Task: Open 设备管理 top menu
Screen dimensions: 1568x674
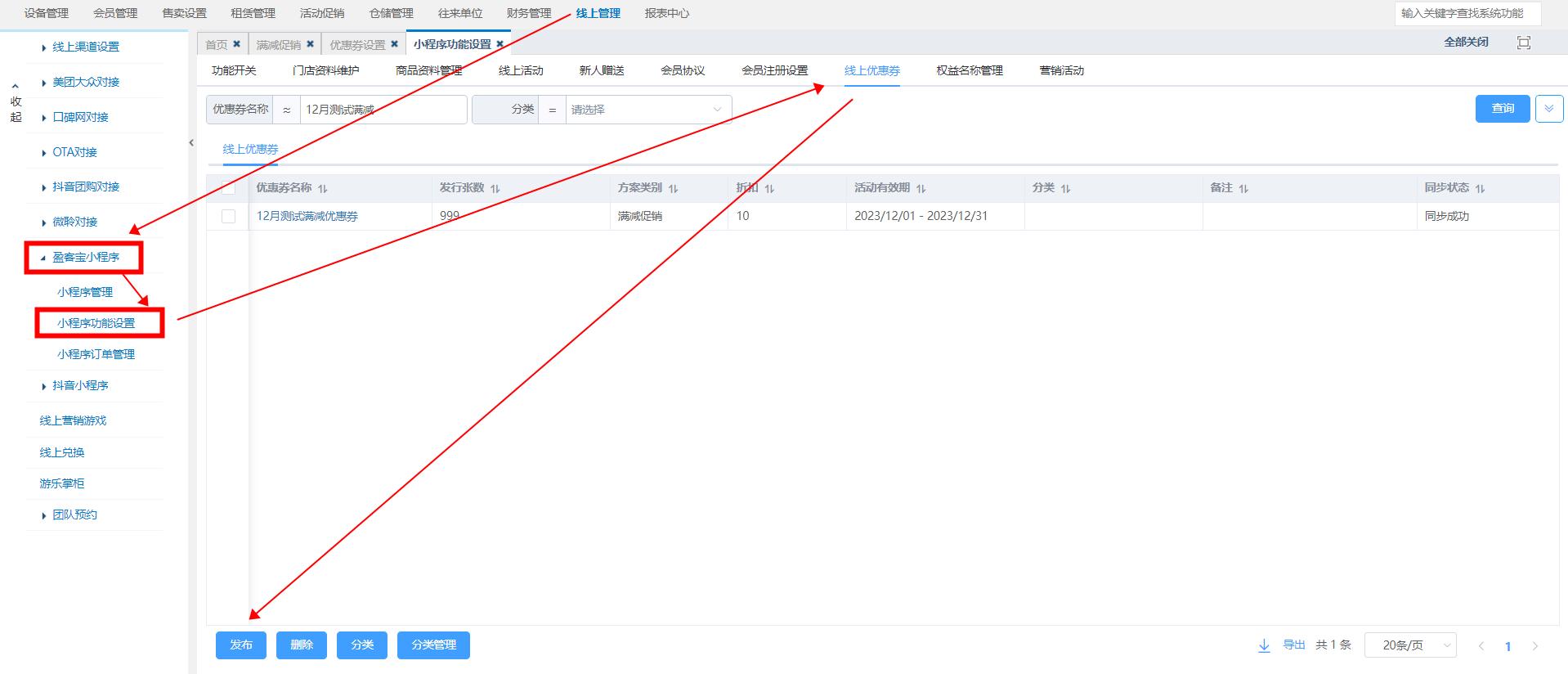Action: [47, 13]
